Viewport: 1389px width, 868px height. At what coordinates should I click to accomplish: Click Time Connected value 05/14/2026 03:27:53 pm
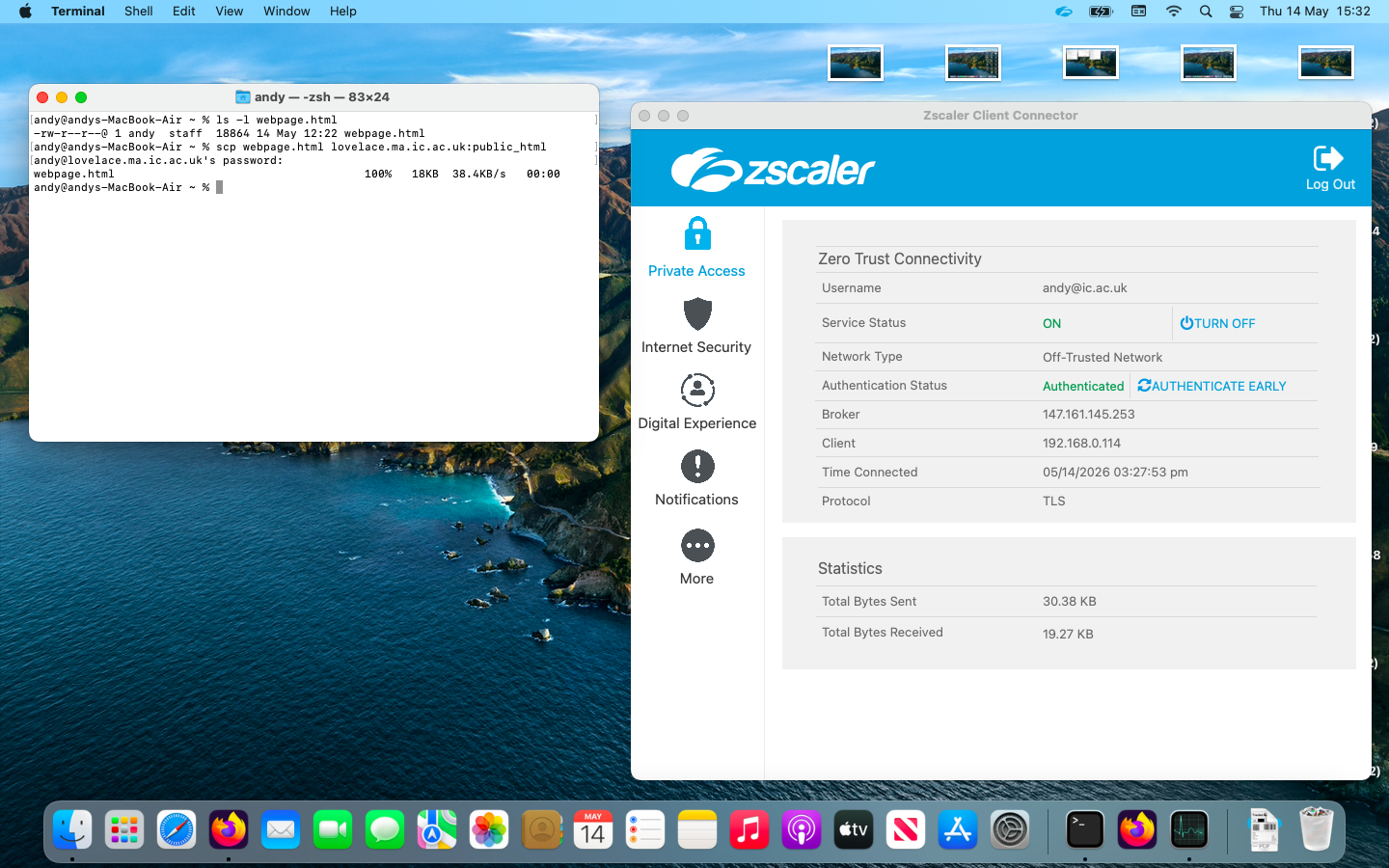(x=1115, y=473)
